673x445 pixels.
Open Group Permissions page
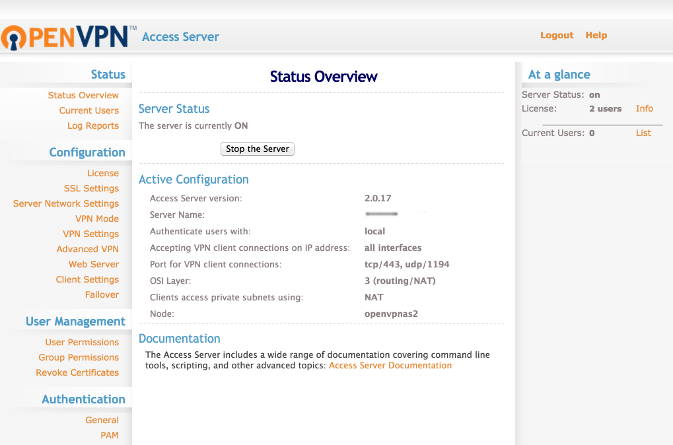point(79,357)
